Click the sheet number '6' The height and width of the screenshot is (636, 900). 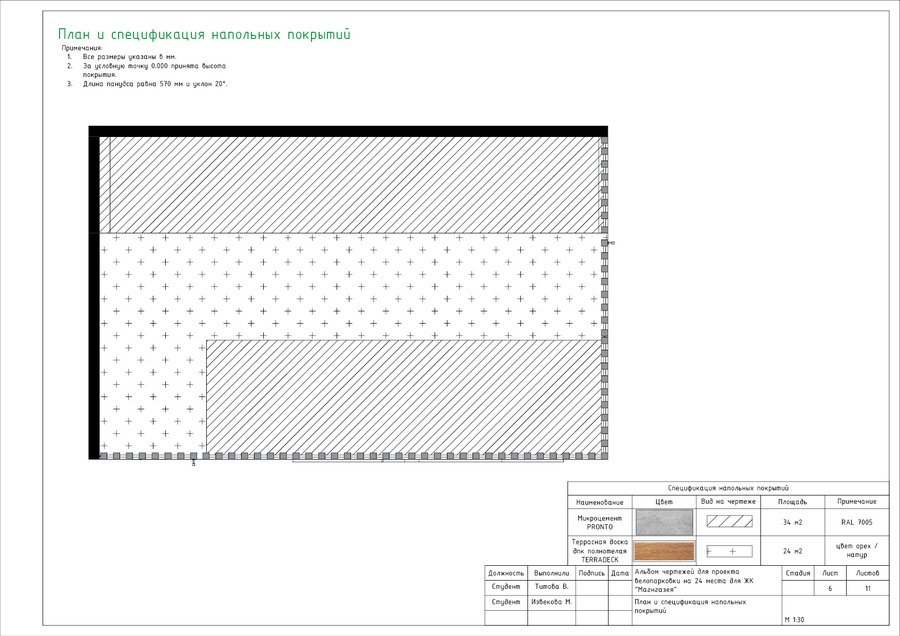point(830,588)
